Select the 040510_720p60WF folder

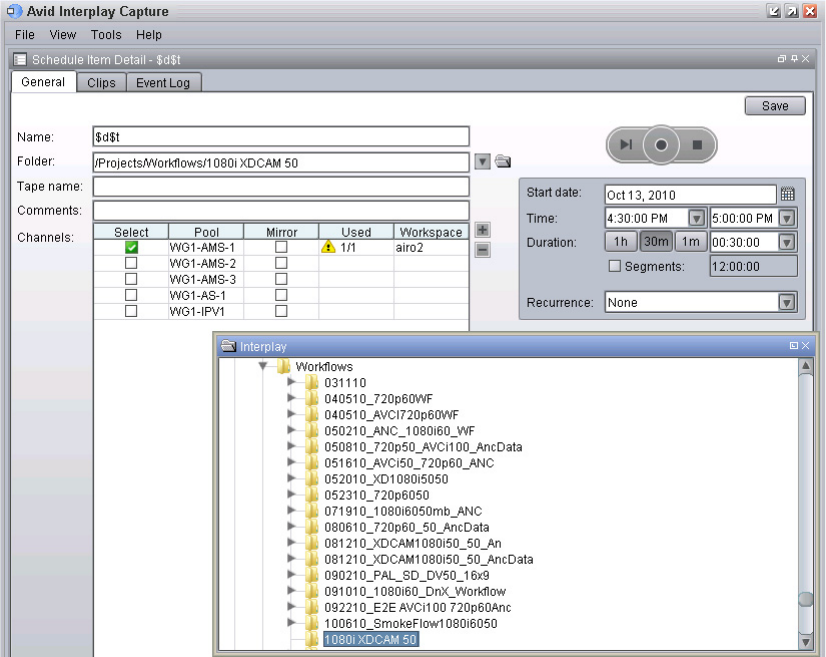(x=378, y=398)
